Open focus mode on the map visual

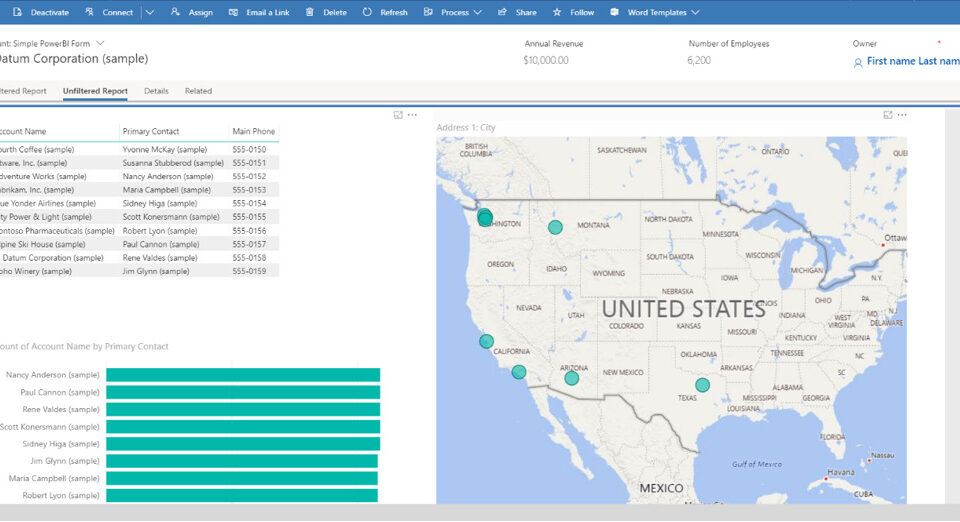(x=888, y=115)
